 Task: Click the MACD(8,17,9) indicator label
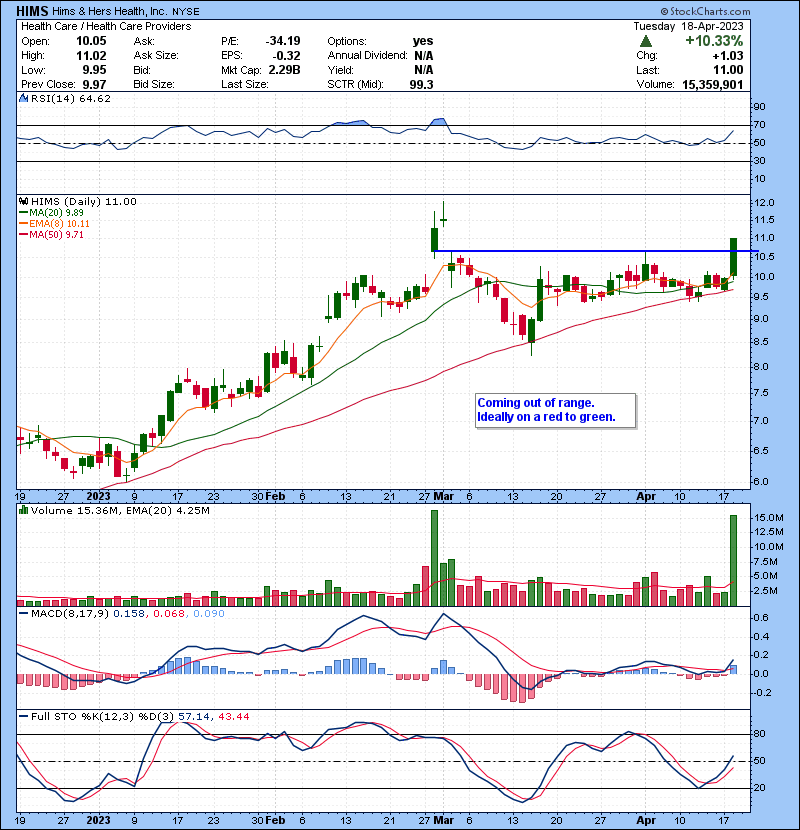coord(70,614)
